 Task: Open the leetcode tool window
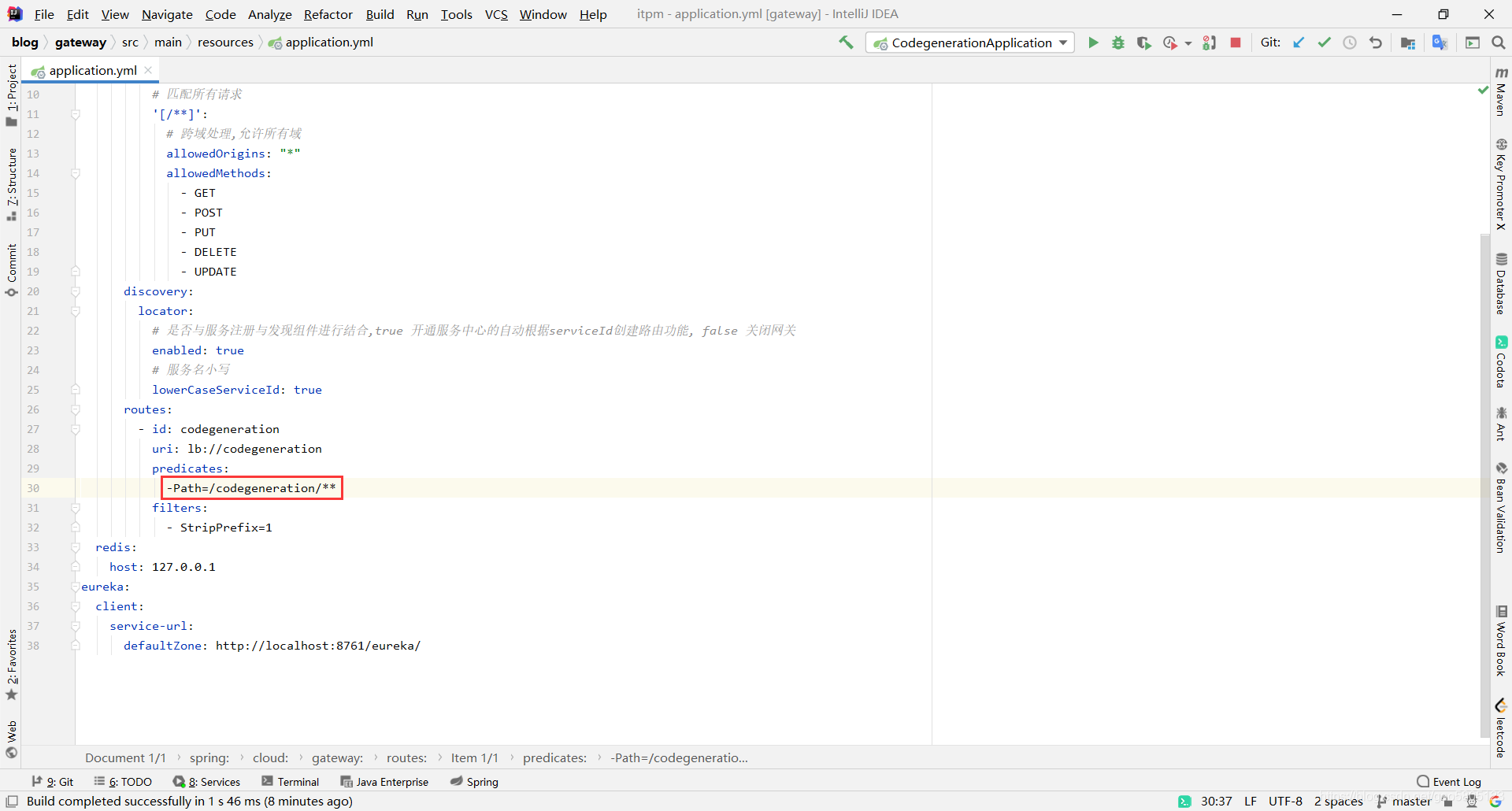tap(1501, 728)
